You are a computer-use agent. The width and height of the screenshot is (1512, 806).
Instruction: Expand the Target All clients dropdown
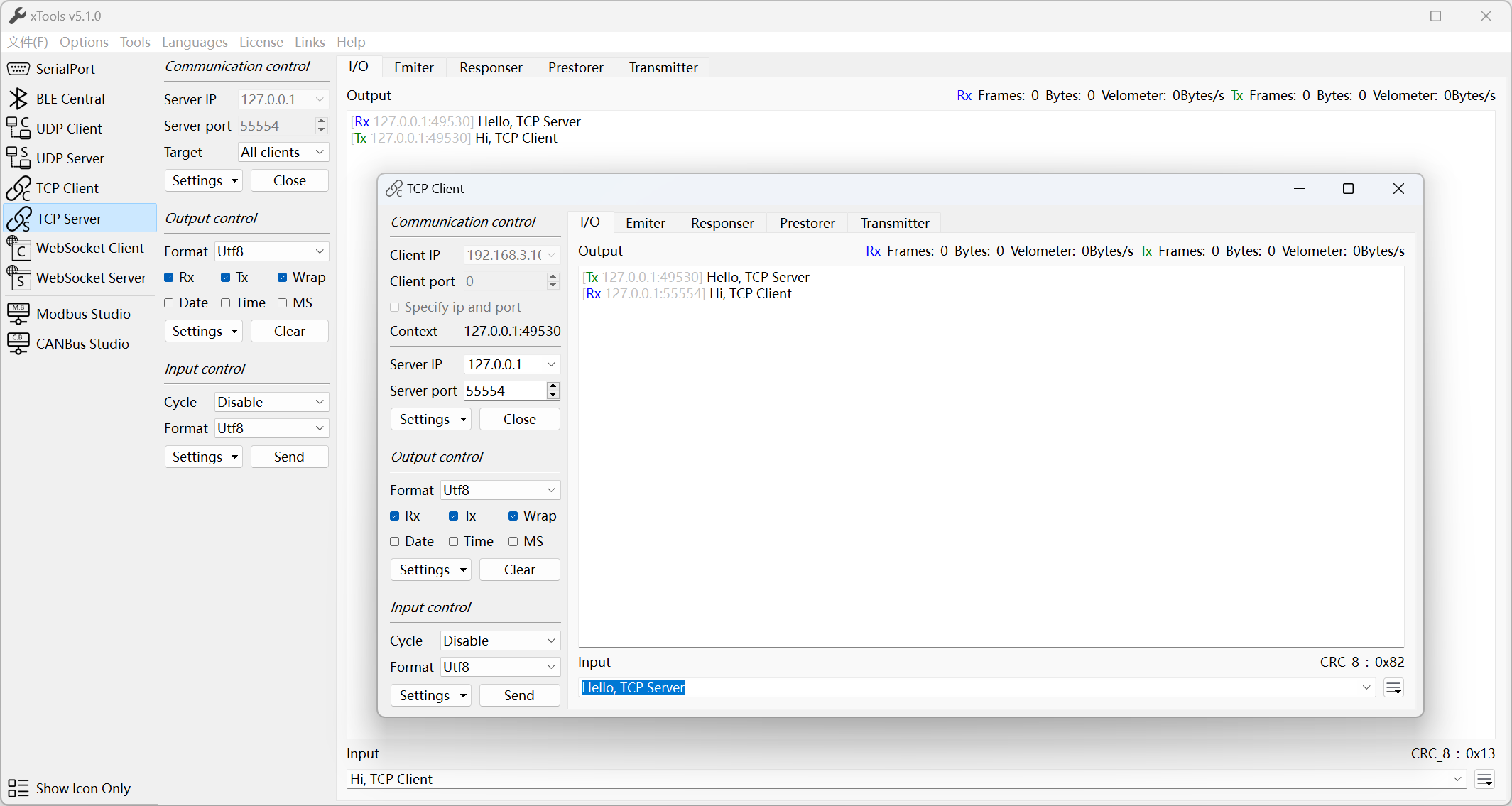click(x=282, y=152)
